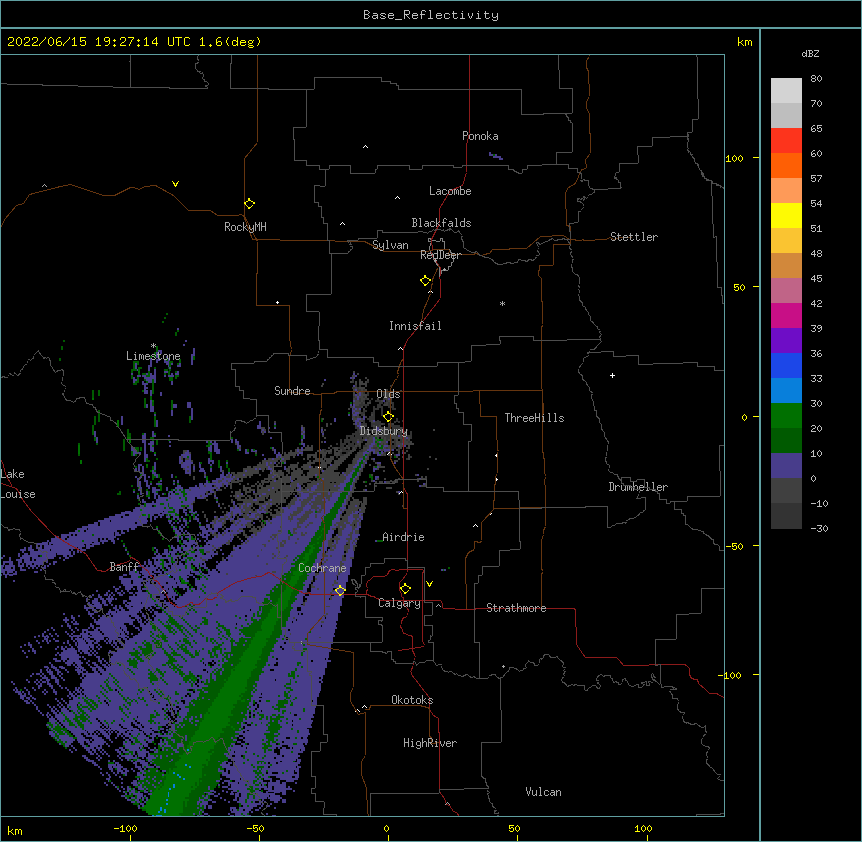Click the Olds label

pos(388,394)
